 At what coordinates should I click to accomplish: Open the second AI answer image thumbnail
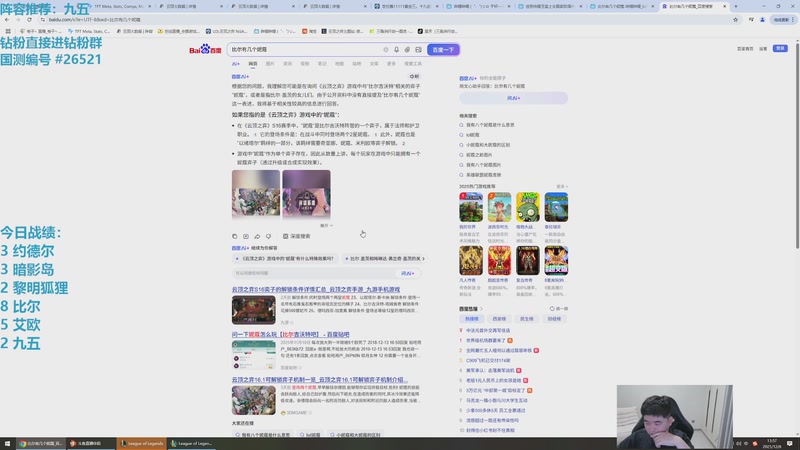[x=307, y=194]
